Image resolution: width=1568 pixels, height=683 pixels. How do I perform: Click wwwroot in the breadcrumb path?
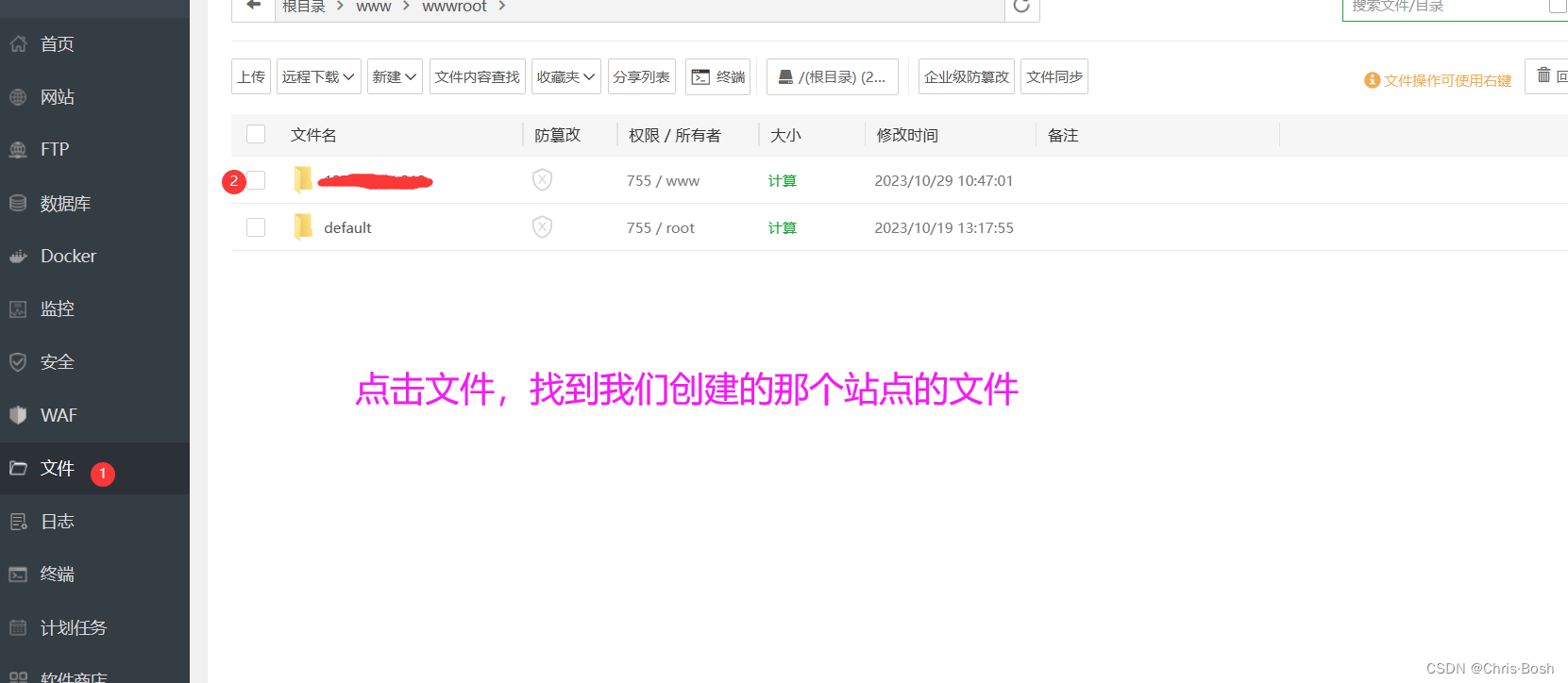(x=454, y=7)
